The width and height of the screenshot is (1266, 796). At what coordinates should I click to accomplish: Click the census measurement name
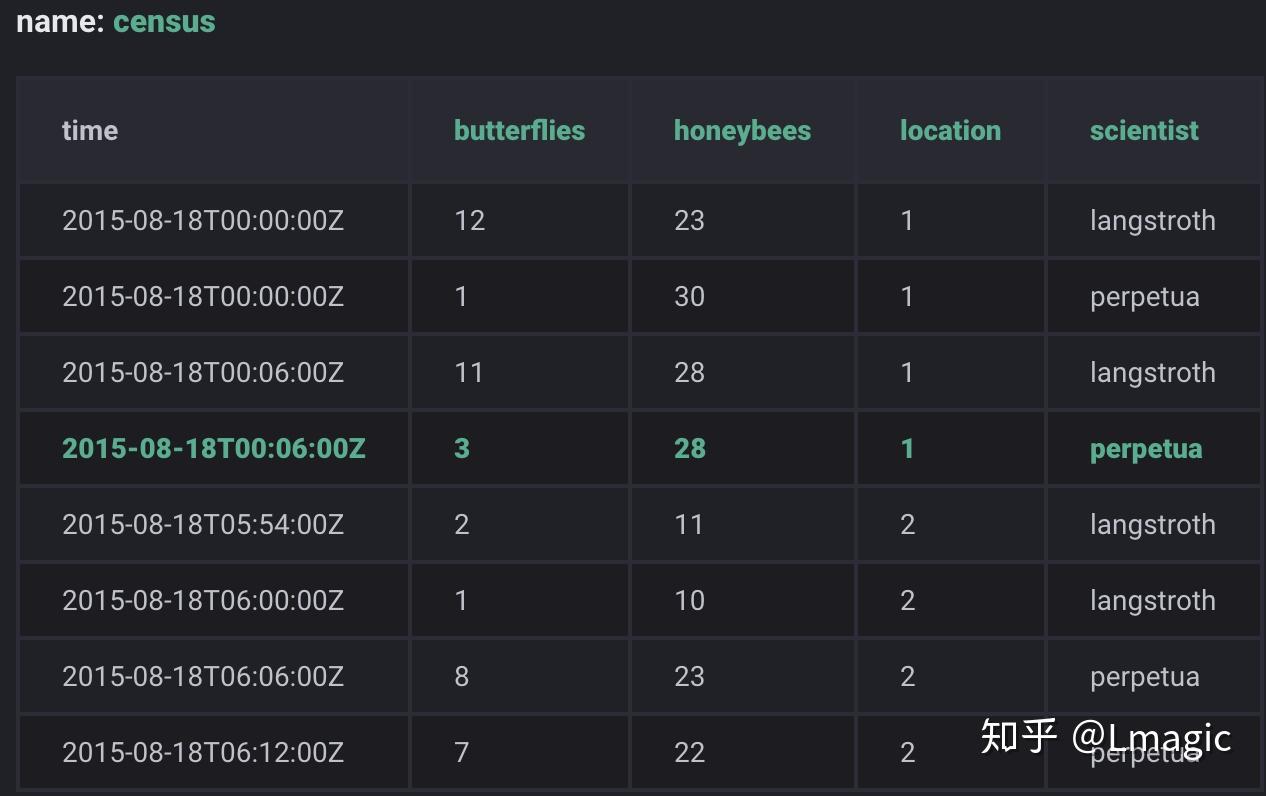tap(164, 22)
